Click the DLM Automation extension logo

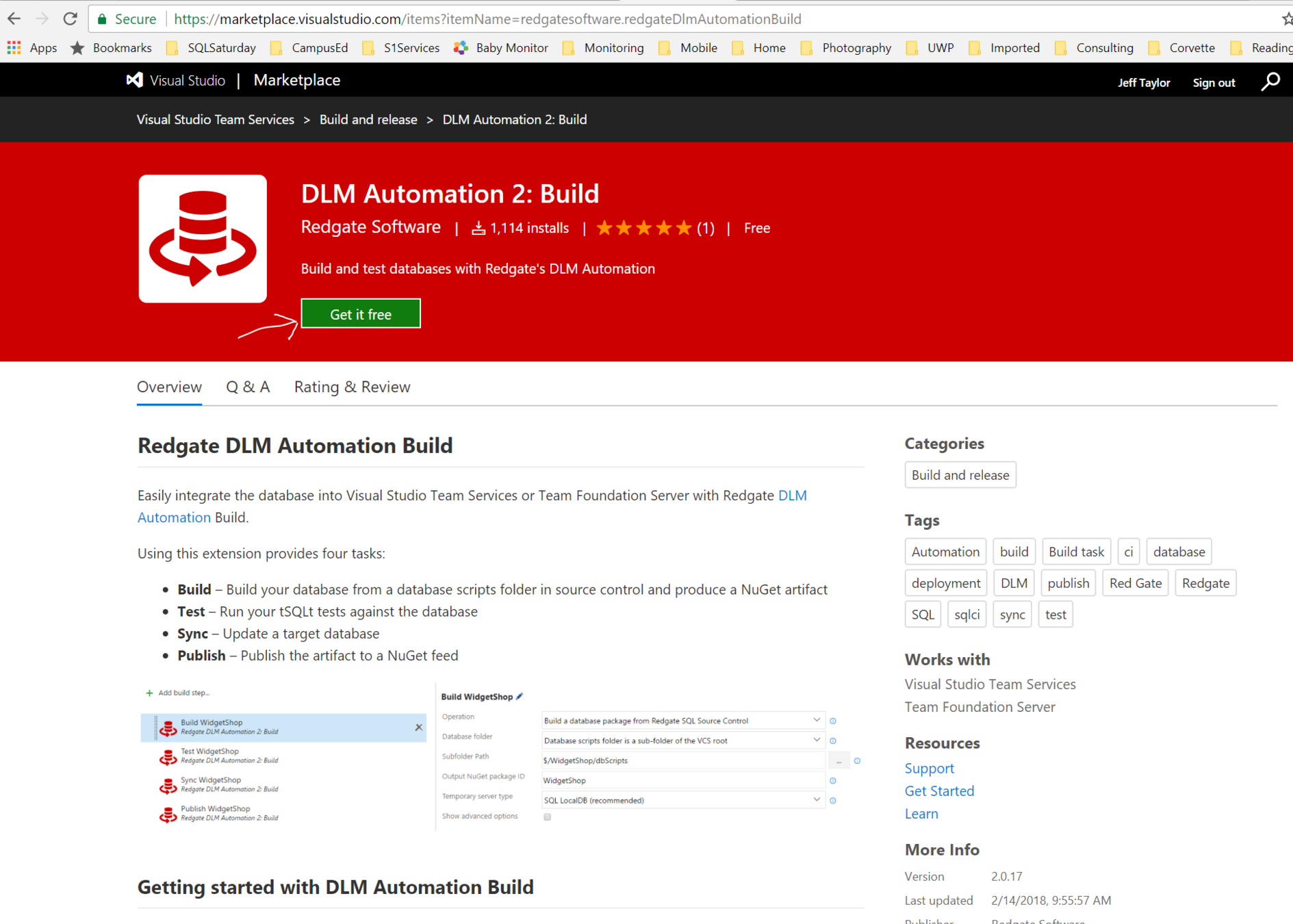tap(203, 239)
